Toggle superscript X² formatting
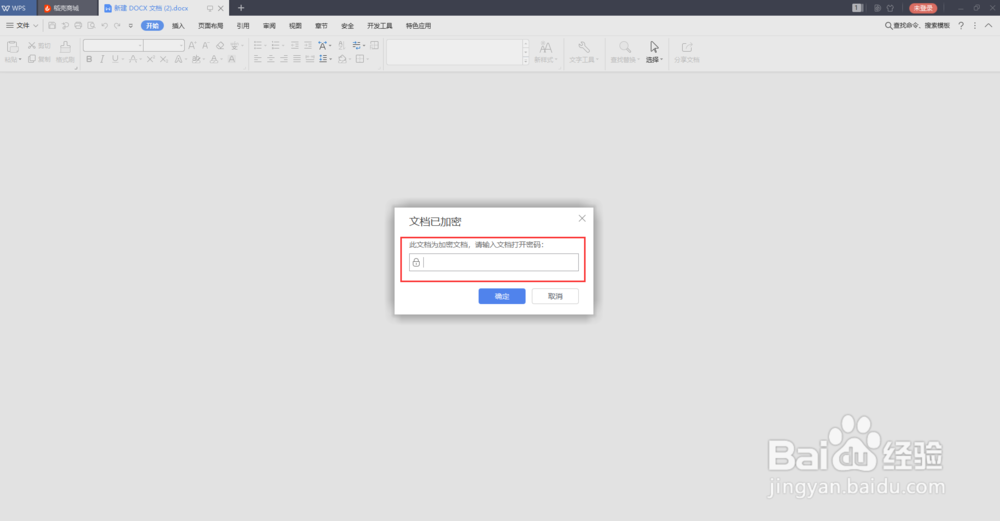This screenshot has height=521, width=1000. pos(151,59)
